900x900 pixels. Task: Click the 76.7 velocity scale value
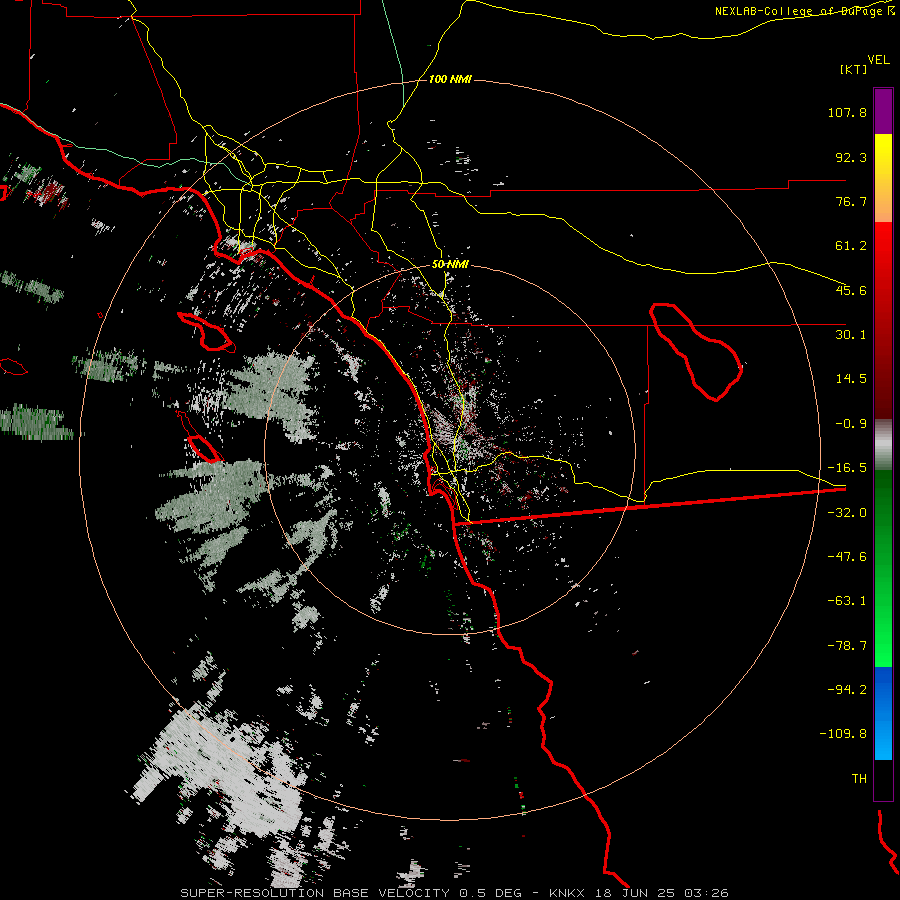(x=851, y=201)
